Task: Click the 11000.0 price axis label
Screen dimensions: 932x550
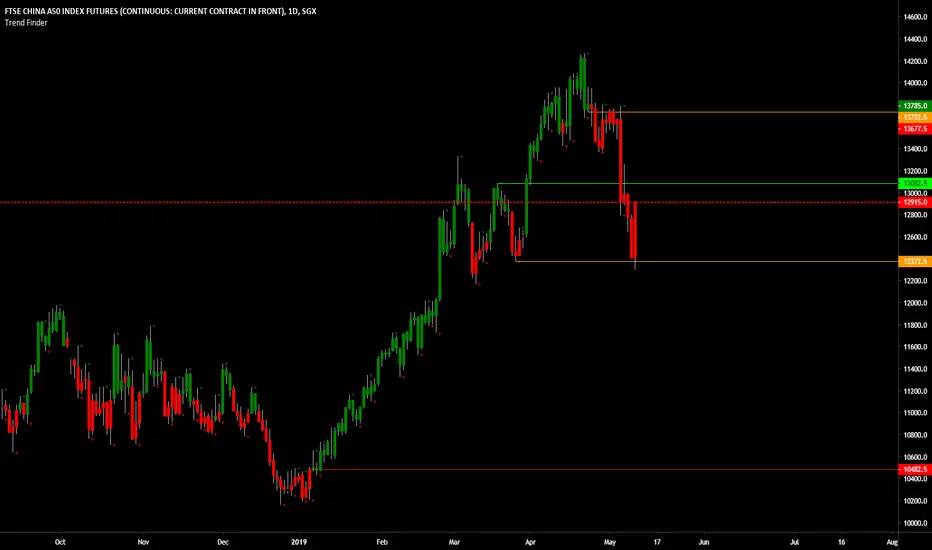Action: 916,413
